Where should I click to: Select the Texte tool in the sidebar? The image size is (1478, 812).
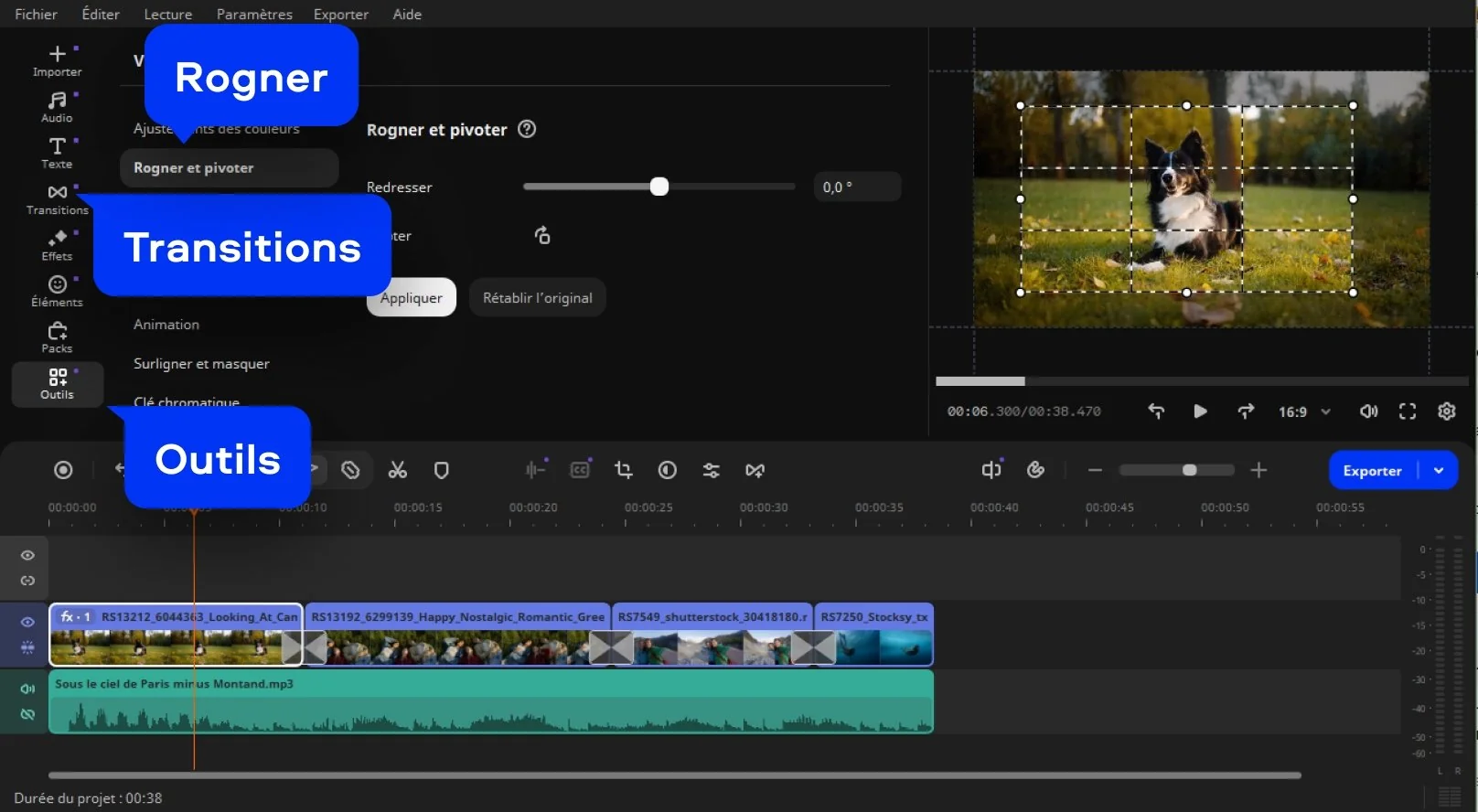(57, 153)
